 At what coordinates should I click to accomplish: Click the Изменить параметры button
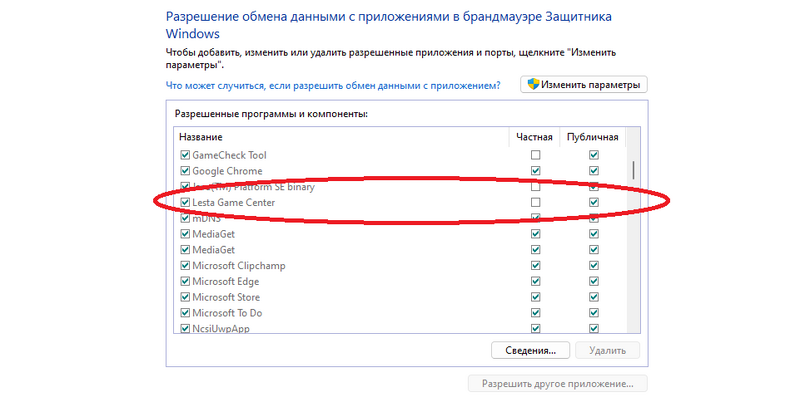584,84
